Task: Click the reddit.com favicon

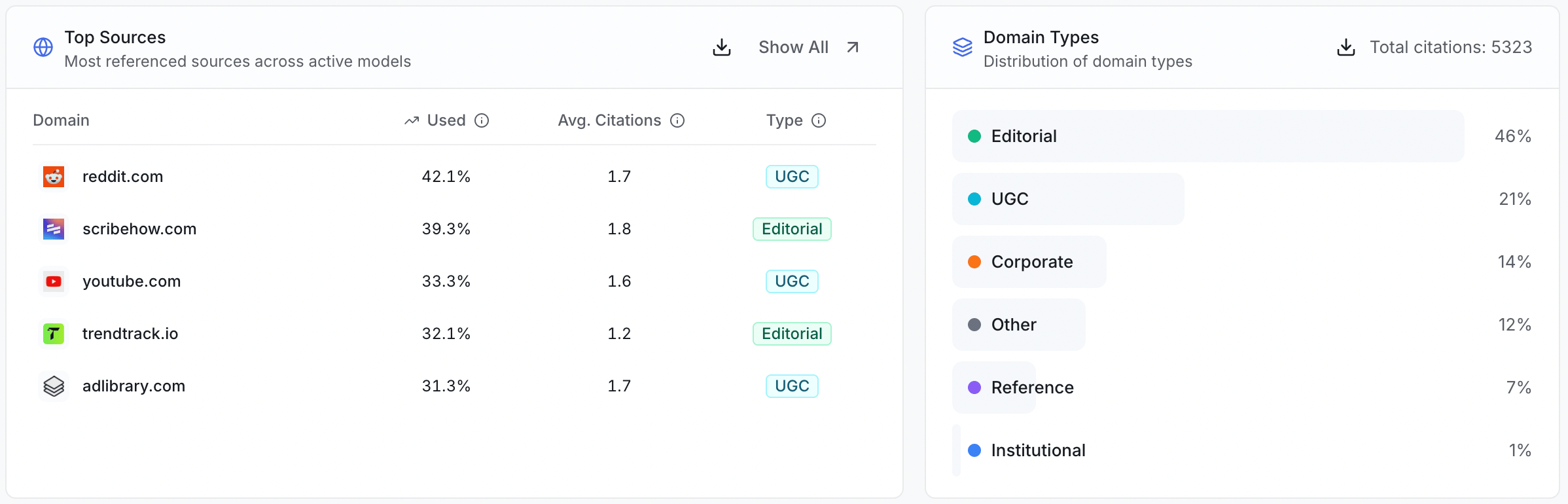Action: tap(54, 177)
